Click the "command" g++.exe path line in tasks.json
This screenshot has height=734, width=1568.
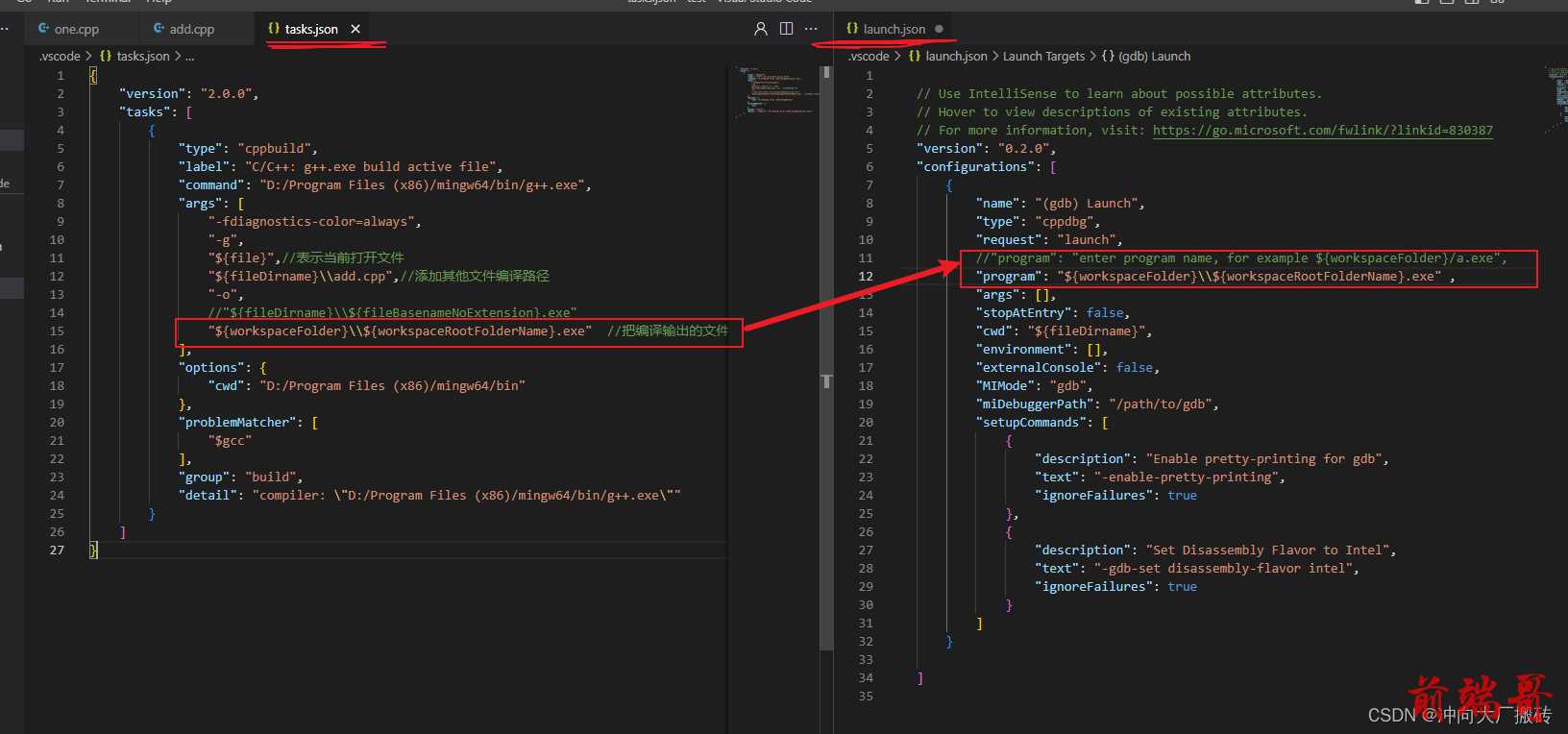(x=384, y=185)
